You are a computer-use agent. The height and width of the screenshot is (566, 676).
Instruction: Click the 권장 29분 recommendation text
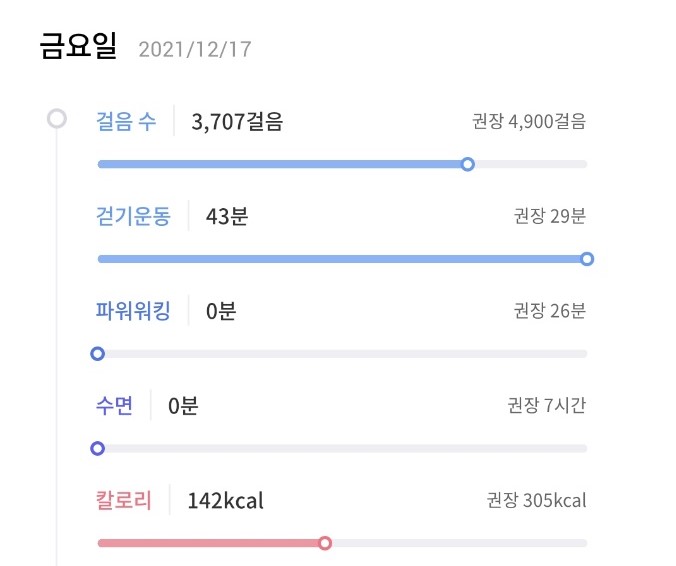pyautogui.click(x=550, y=216)
